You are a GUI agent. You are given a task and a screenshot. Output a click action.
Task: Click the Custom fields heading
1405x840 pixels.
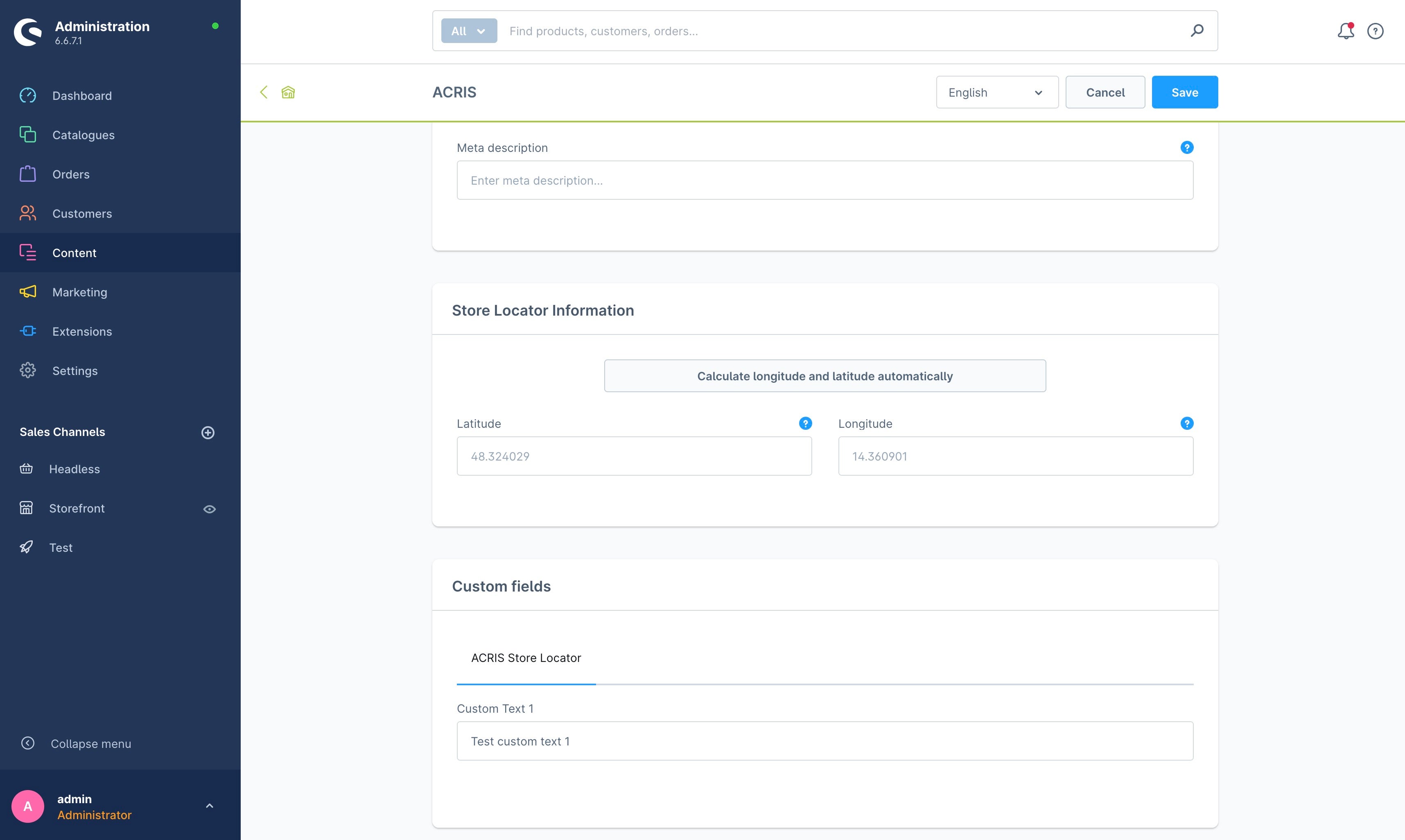tap(501, 586)
